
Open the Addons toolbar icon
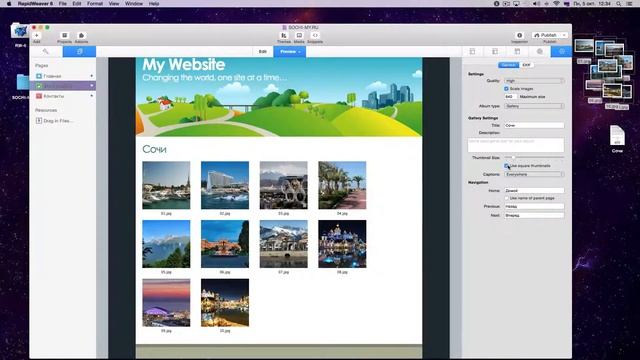81,36
